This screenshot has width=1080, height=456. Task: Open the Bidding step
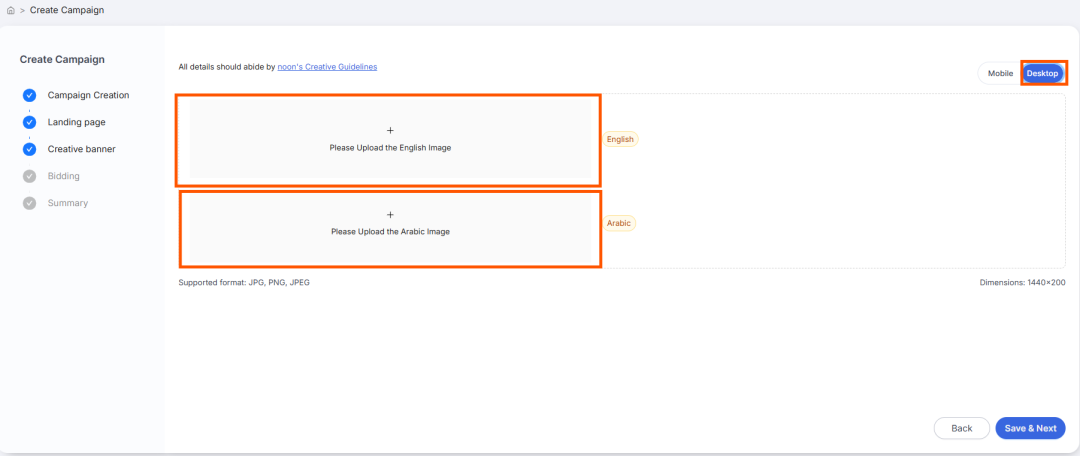pyautogui.click(x=64, y=176)
